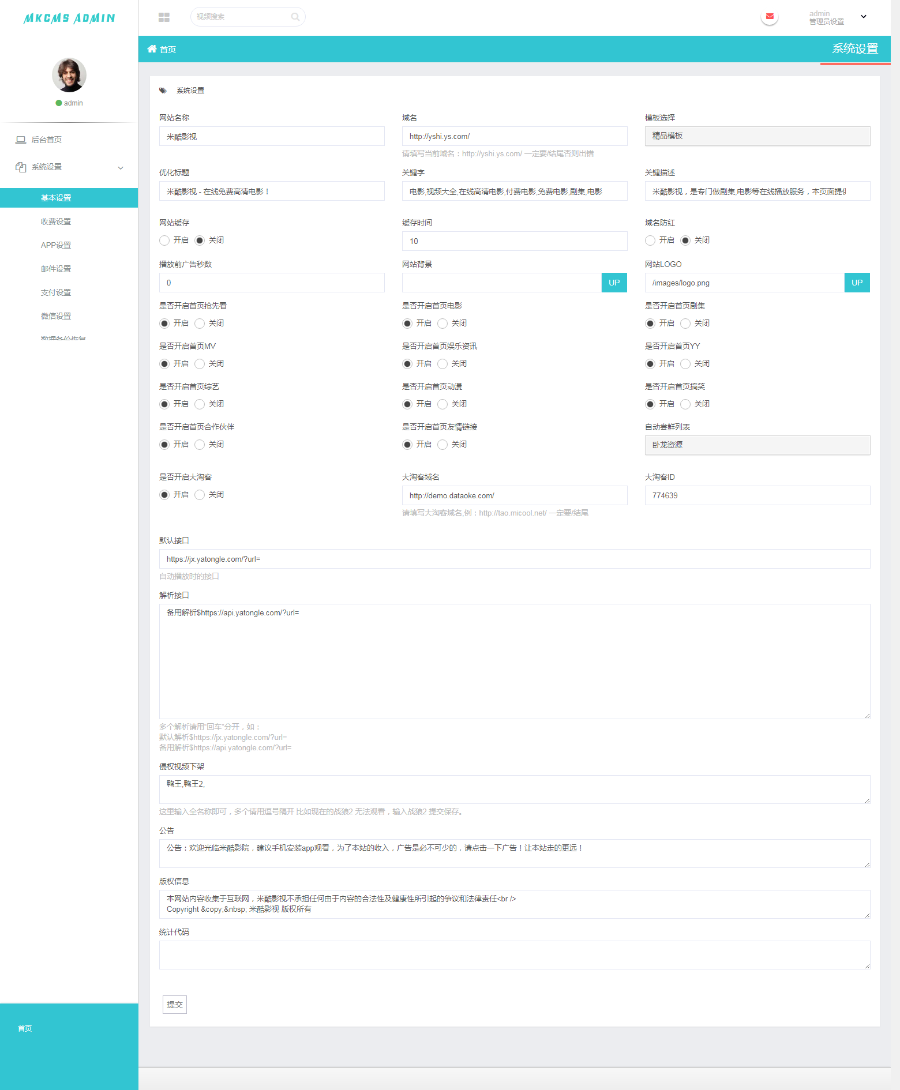The width and height of the screenshot is (900, 1090).
Task: Select 关闭 under 是否开启首页剧集
Action: click(686, 323)
